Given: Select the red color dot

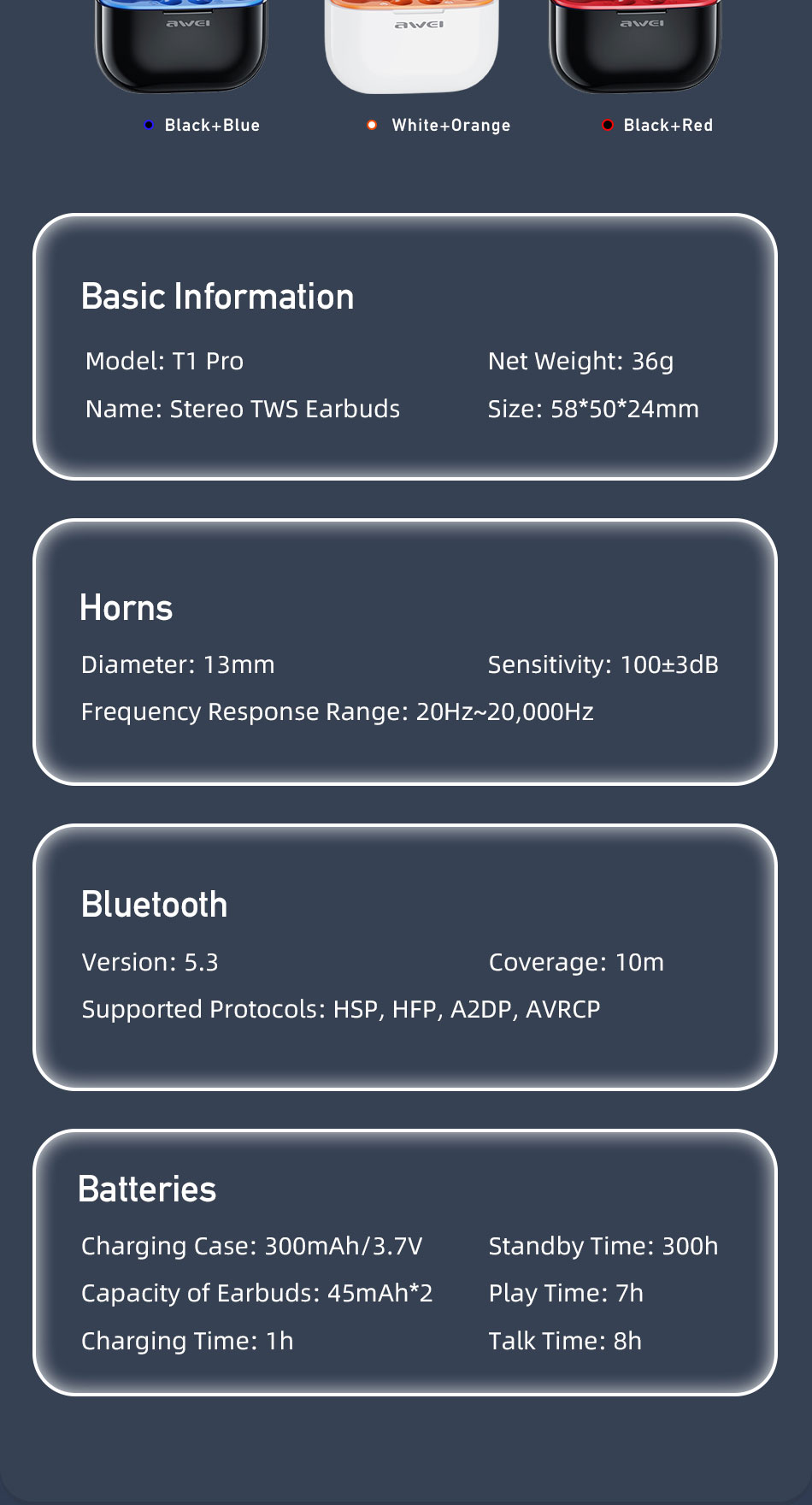Looking at the screenshot, I should [x=608, y=125].
